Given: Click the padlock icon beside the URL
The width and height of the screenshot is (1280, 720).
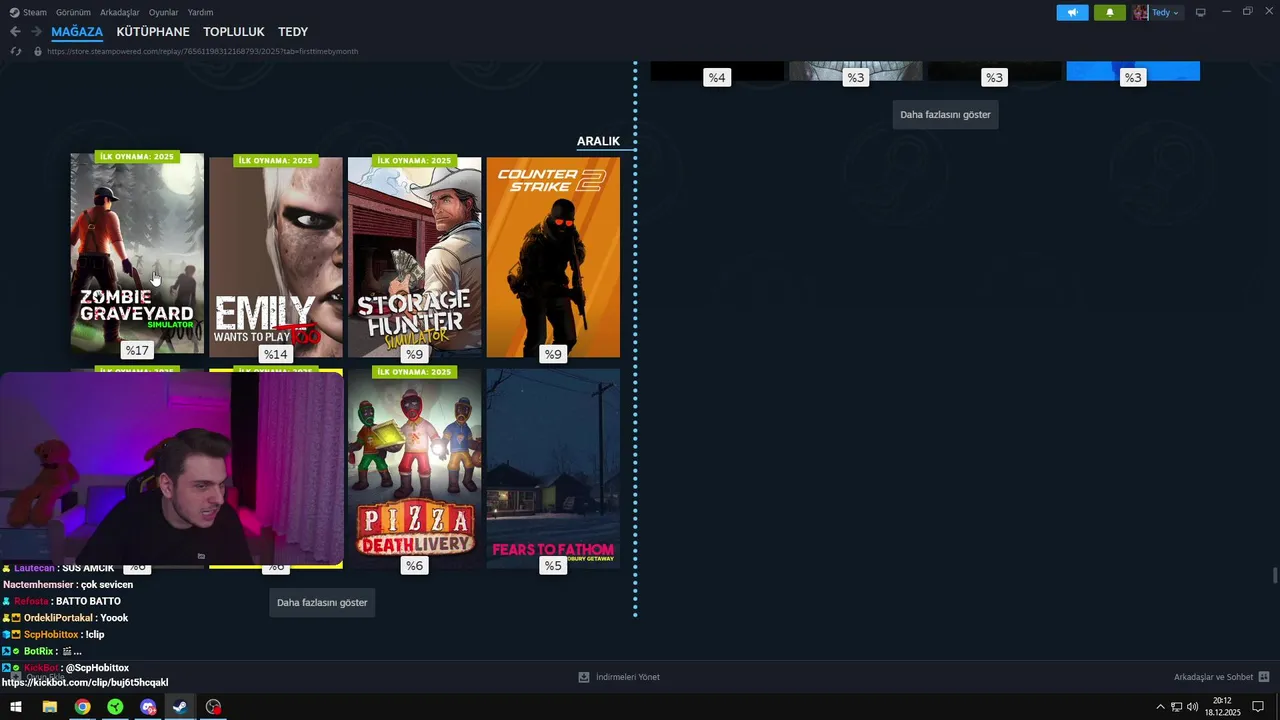Looking at the screenshot, I should [38, 51].
